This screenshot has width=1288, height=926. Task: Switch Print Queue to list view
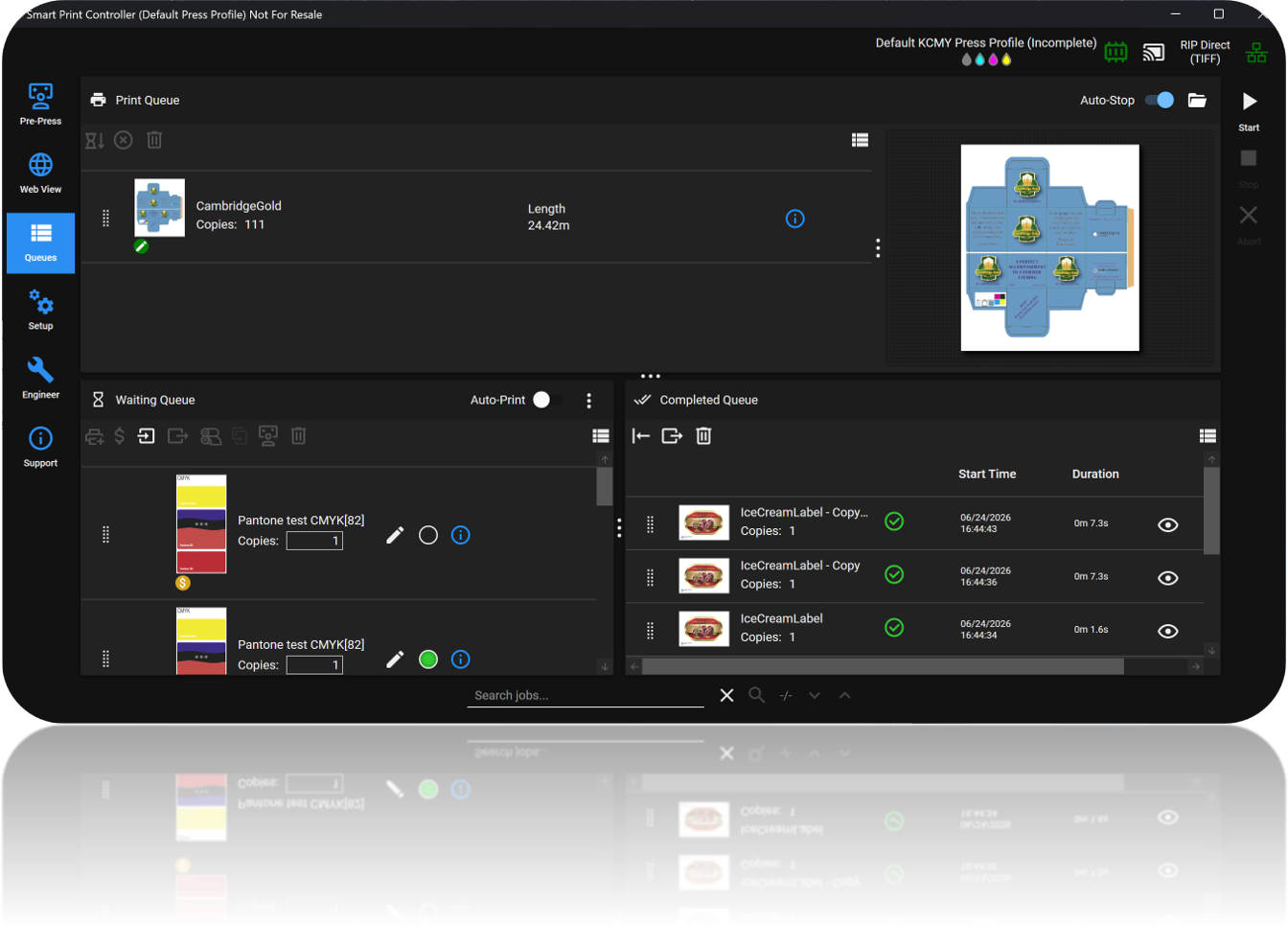(860, 140)
